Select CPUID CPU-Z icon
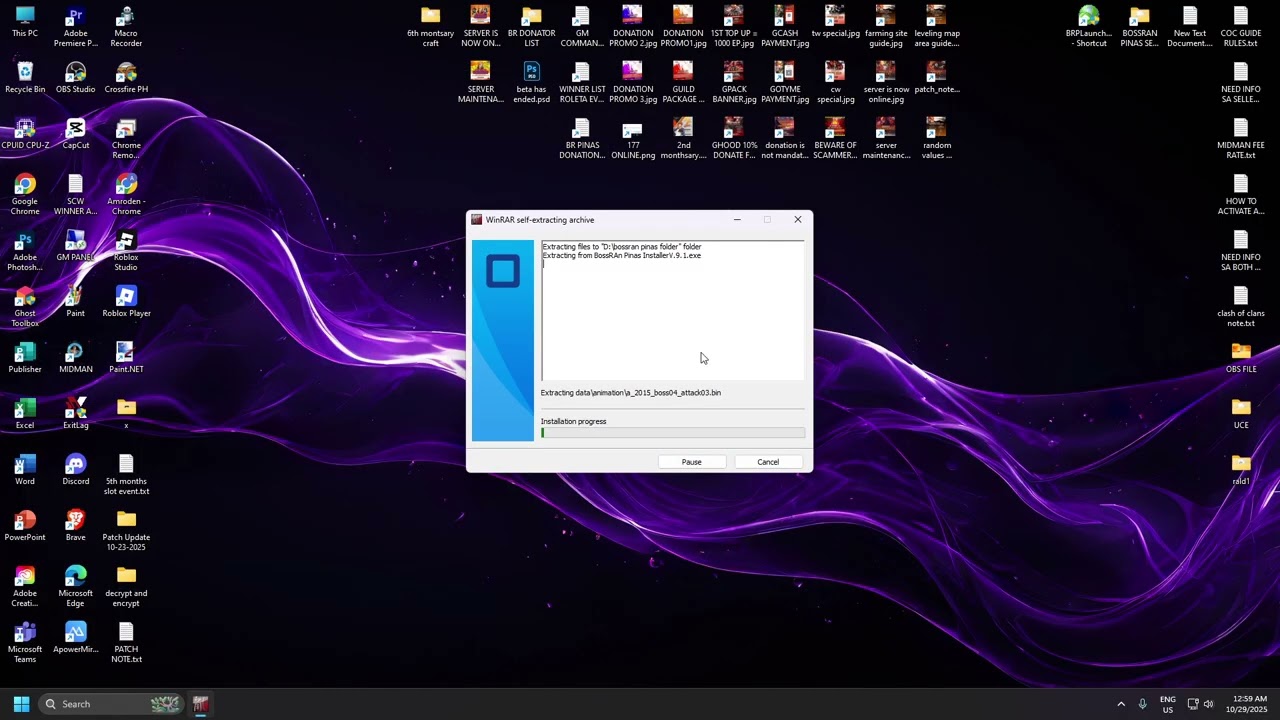1280x720 pixels. coord(25,134)
